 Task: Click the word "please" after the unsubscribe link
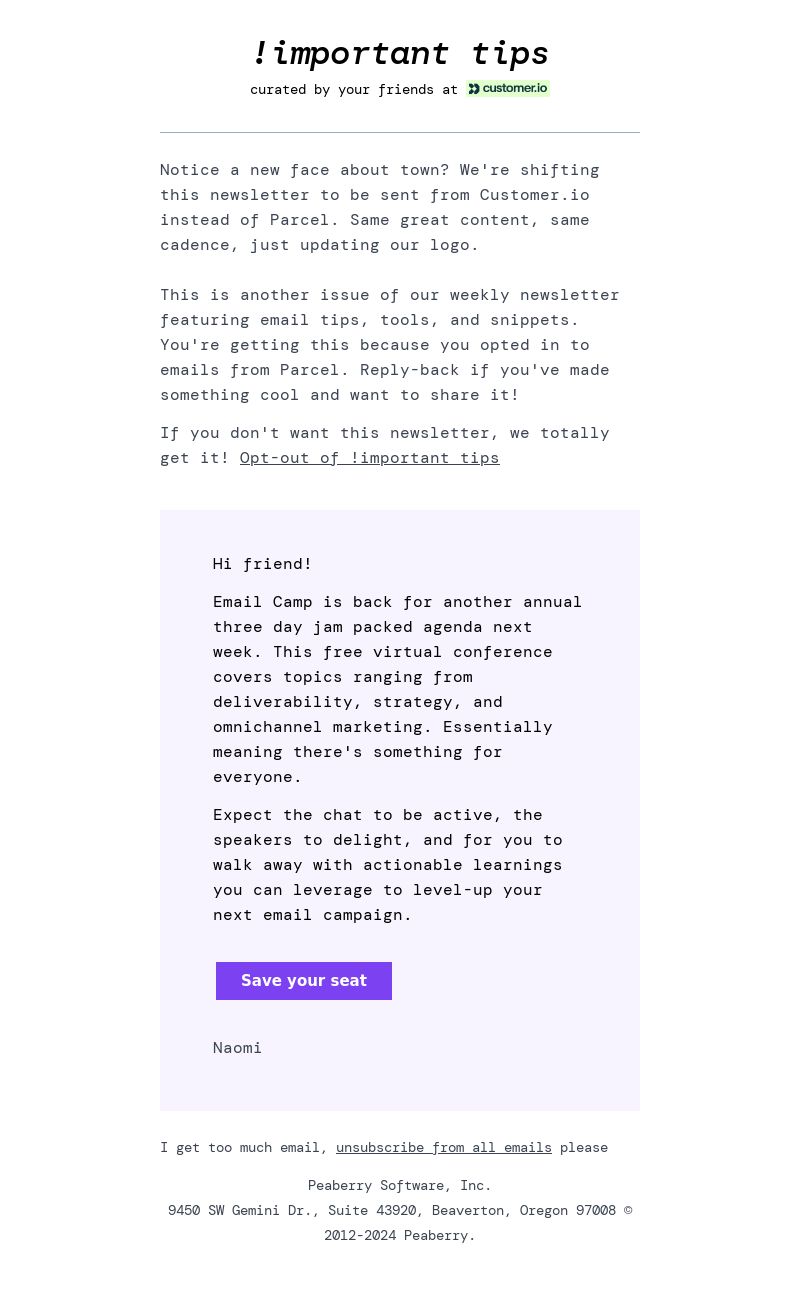click(x=584, y=1148)
